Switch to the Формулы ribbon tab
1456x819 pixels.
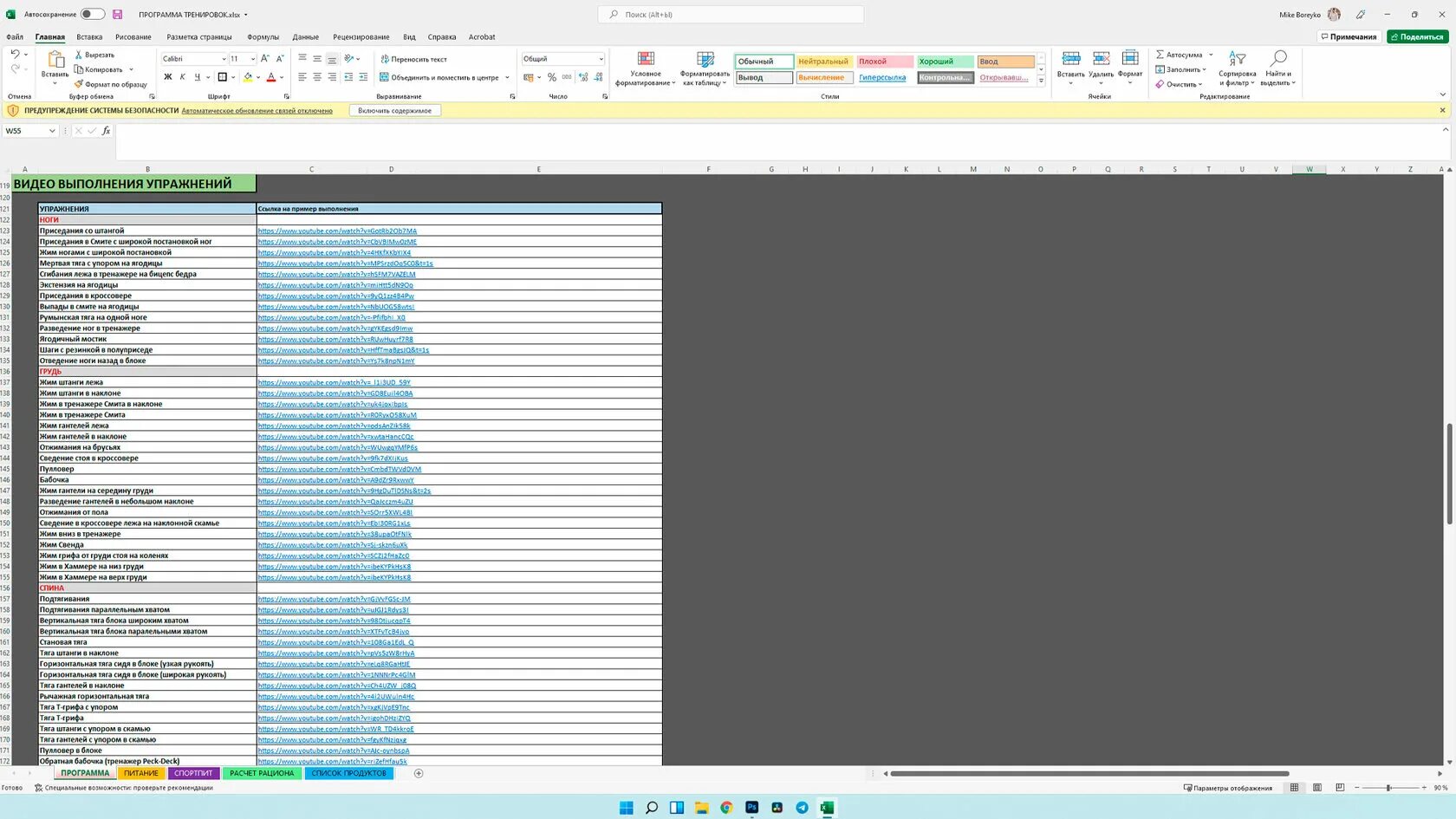263,37
